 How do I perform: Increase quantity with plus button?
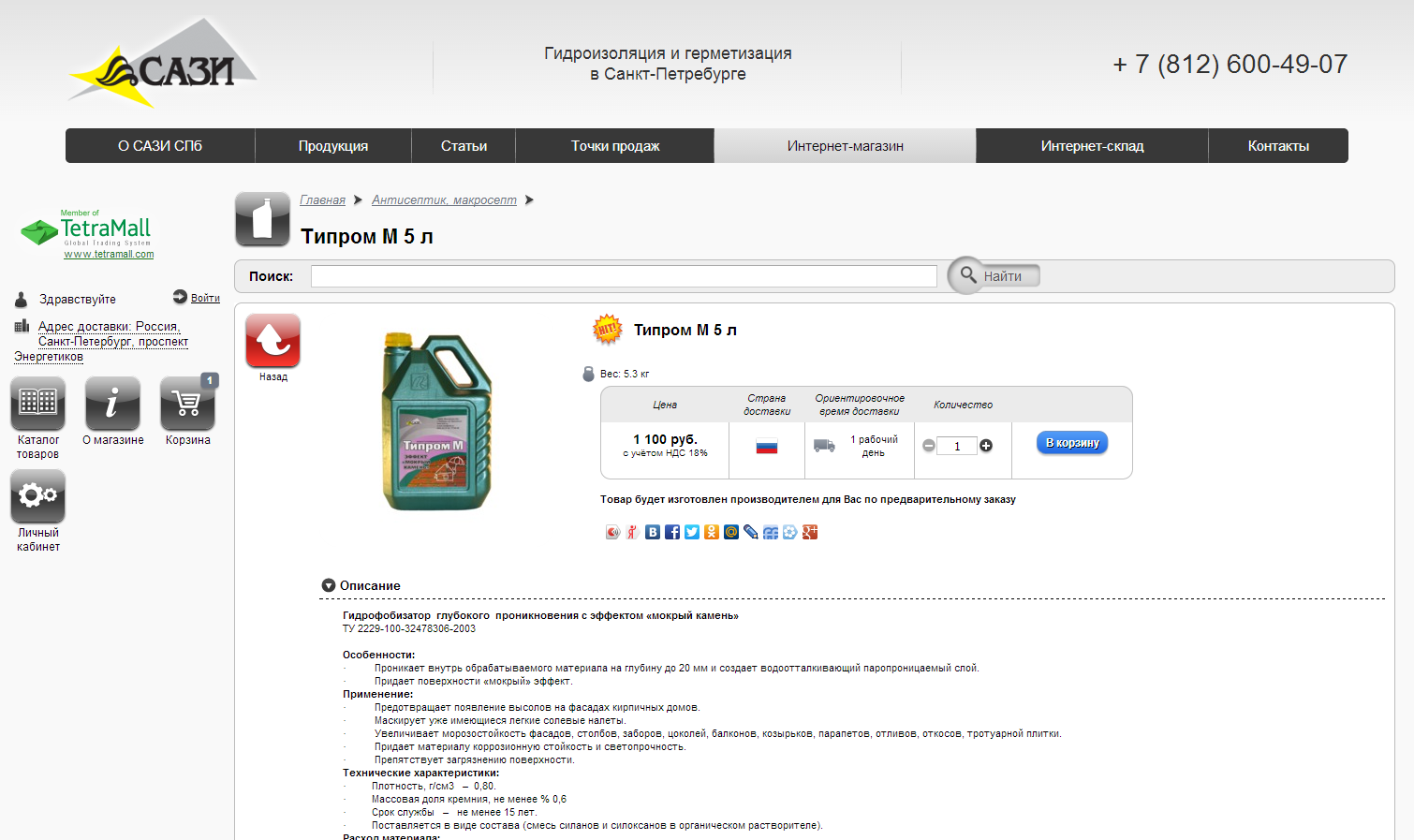pos(986,446)
